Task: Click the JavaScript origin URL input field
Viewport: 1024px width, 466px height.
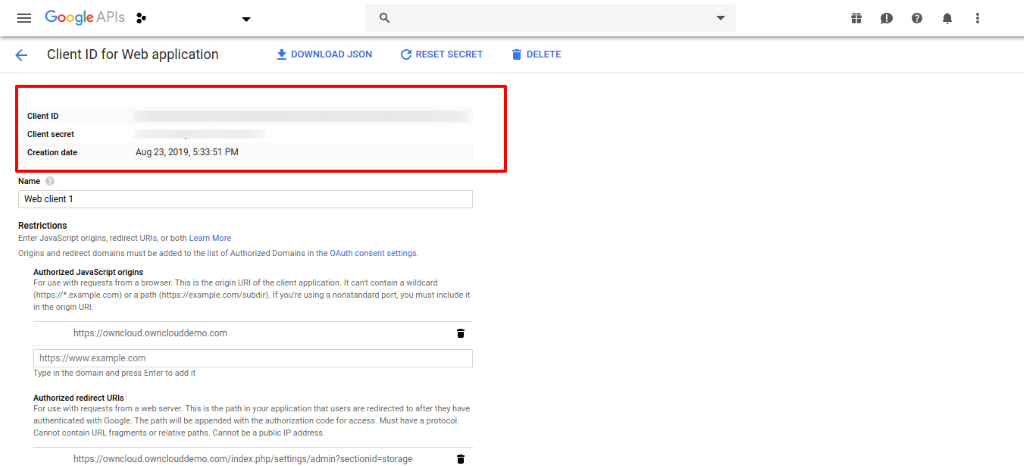Action: 252,358
